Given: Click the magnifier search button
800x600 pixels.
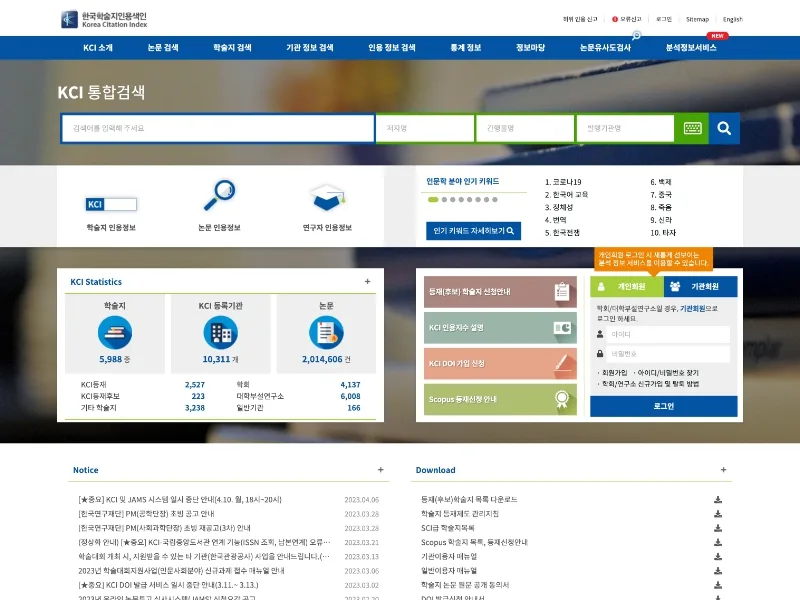Looking at the screenshot, I should tap(723, 128).
